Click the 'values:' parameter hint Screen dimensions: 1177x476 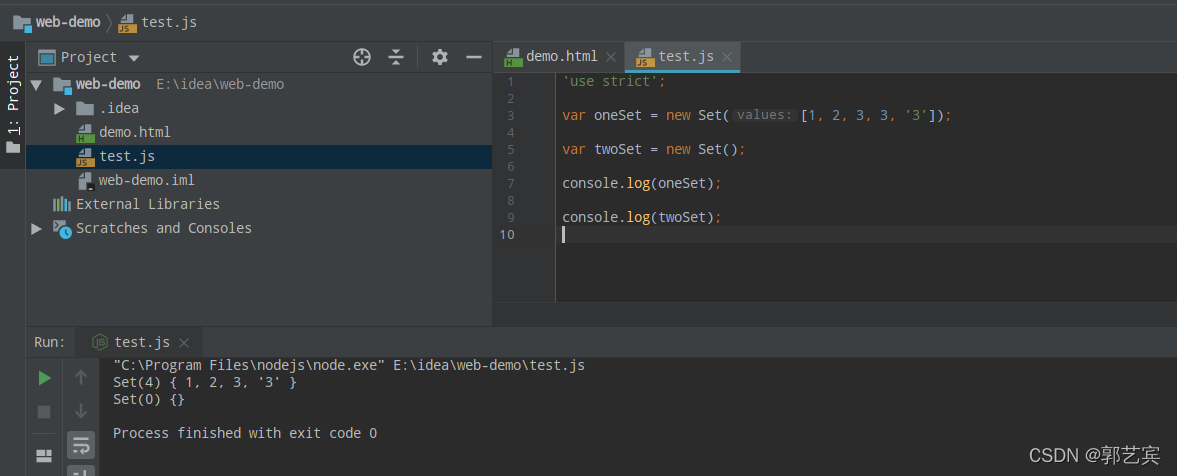click(763, 115)
